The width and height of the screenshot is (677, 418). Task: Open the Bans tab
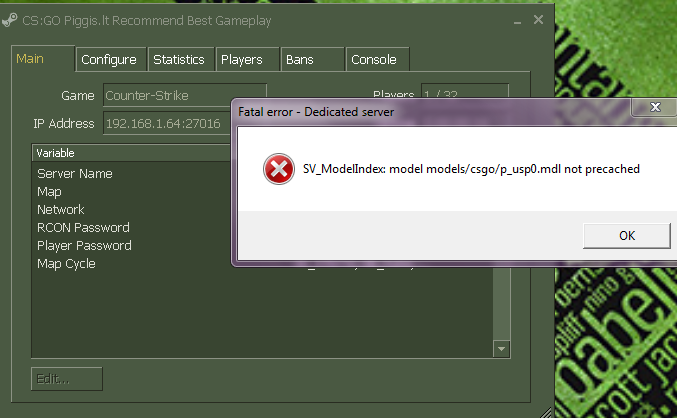[x=312, y=59]
